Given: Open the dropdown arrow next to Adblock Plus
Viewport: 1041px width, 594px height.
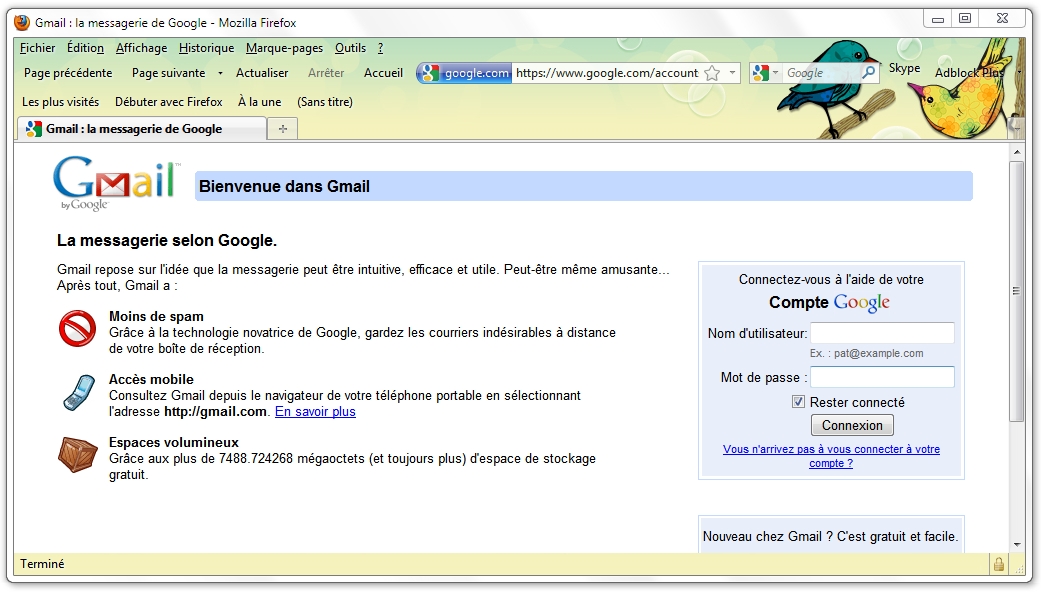Looking at the screenshot, I should pos(1019,72).
